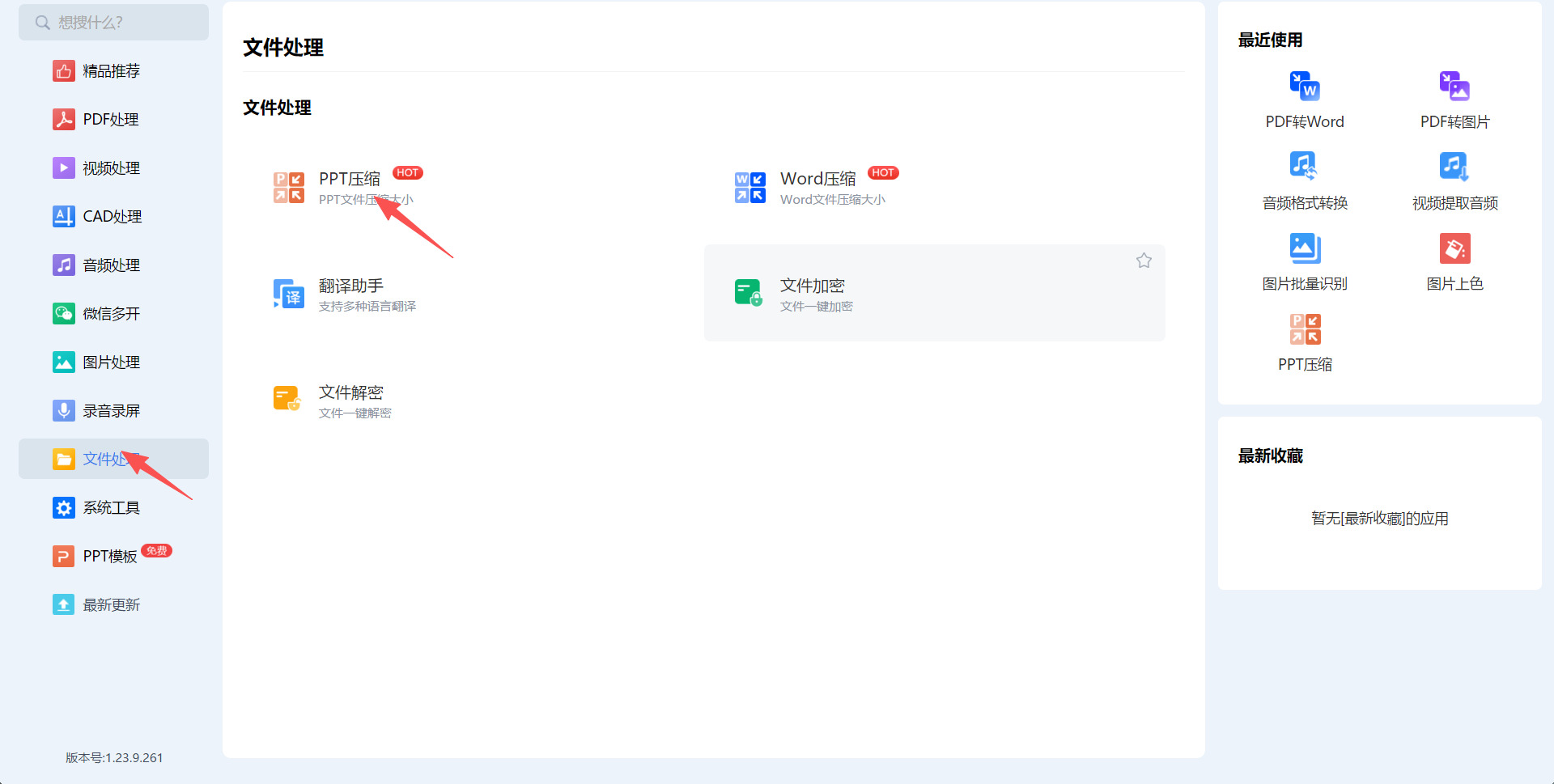Open the 文件解密 tool title
This screenshot has width=1554, height=784.
coord(351,392)
